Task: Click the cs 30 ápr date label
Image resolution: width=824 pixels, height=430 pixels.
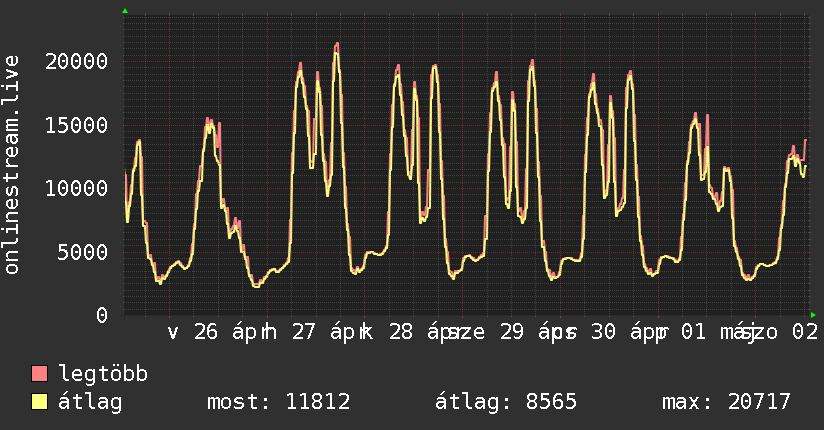Action: 610,332
